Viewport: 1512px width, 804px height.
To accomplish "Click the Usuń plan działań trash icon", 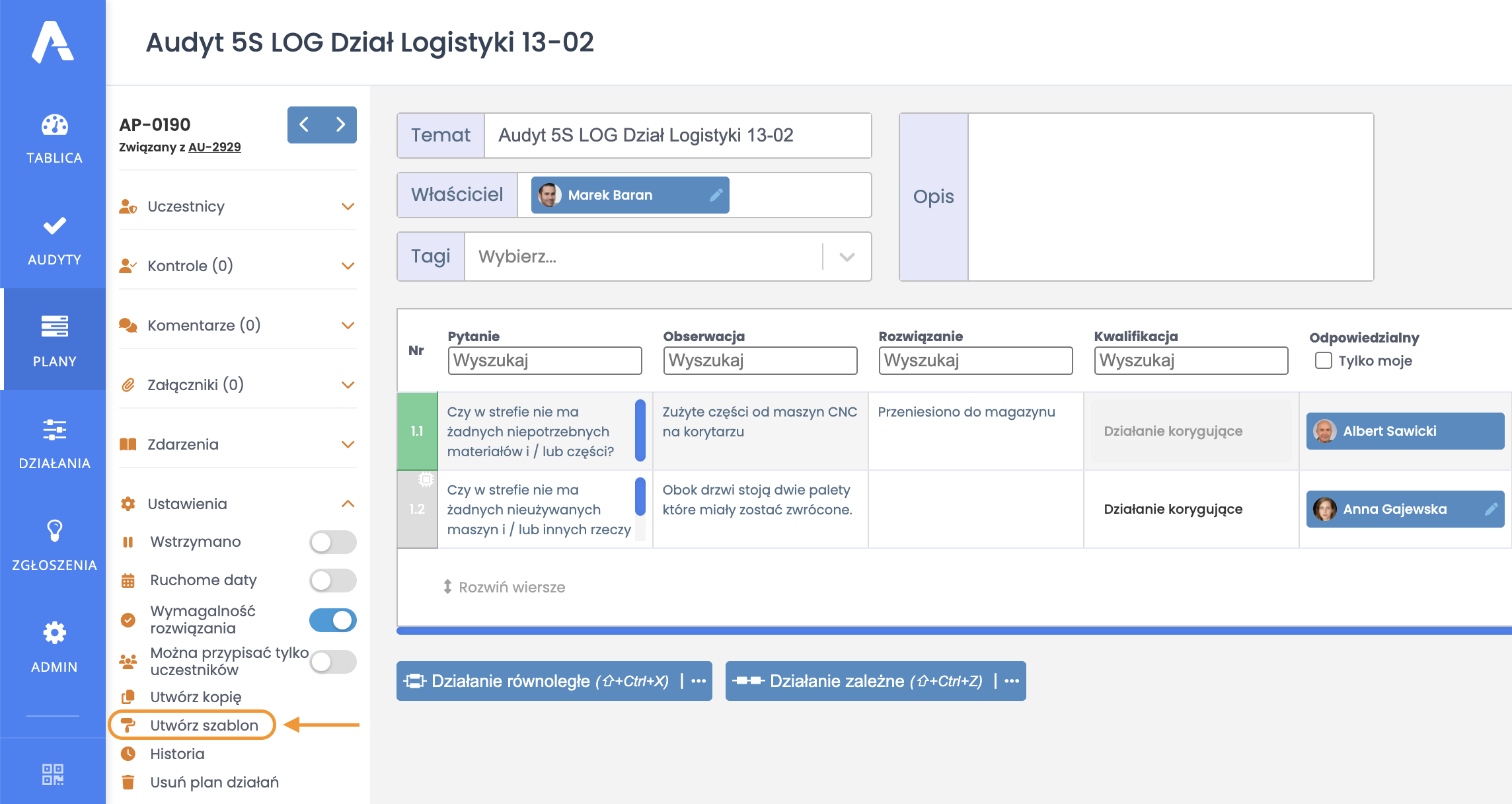I will (128, 782).
